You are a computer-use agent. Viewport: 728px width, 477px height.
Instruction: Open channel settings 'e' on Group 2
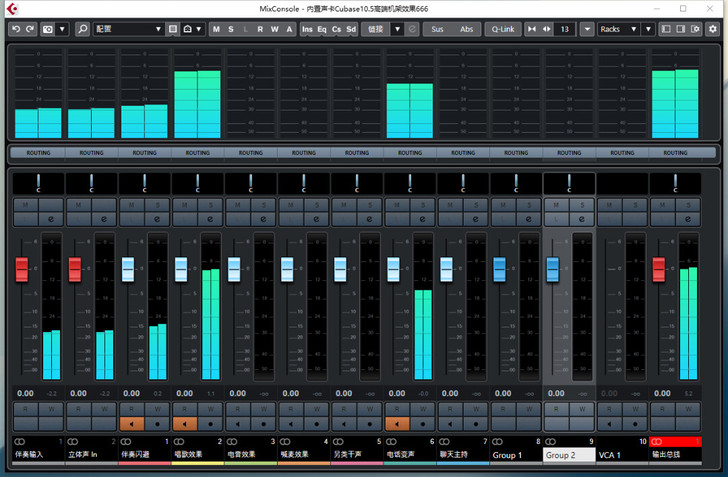pos(580,218)
